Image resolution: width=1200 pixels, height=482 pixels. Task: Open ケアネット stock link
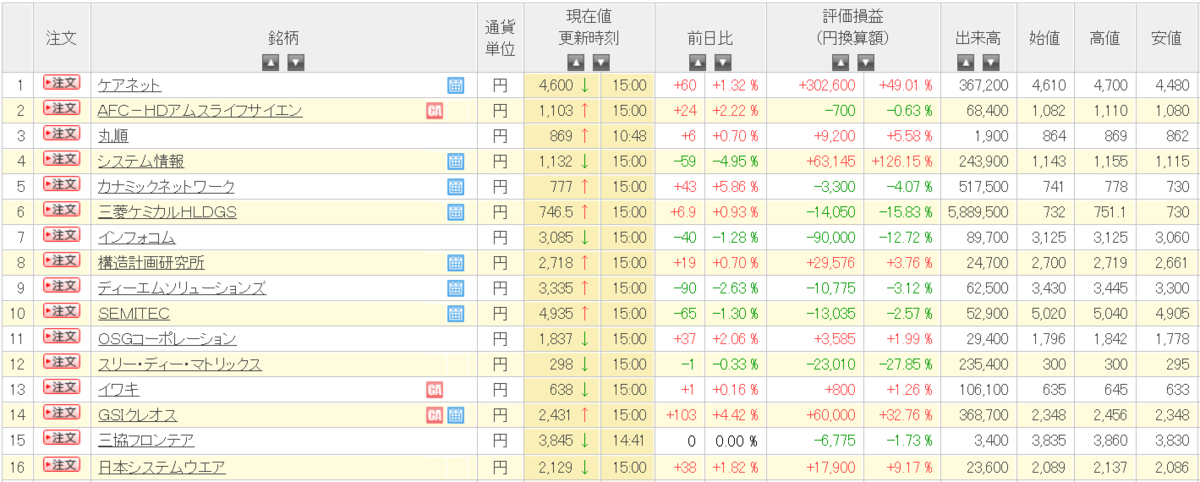coord(129,86)
